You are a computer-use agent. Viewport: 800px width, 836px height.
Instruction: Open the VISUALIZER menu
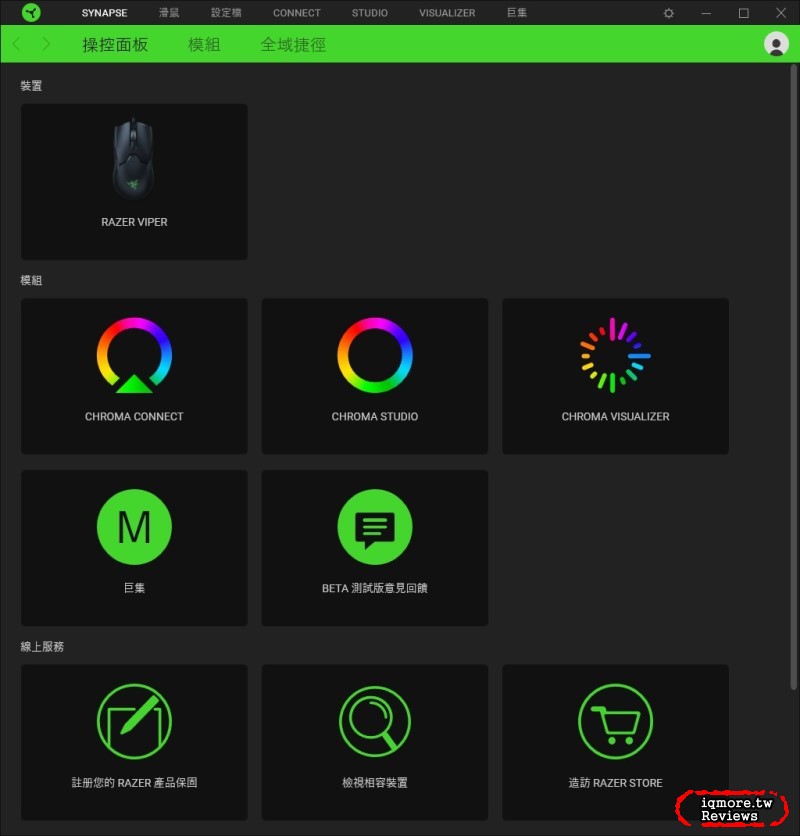pos(446,13)
